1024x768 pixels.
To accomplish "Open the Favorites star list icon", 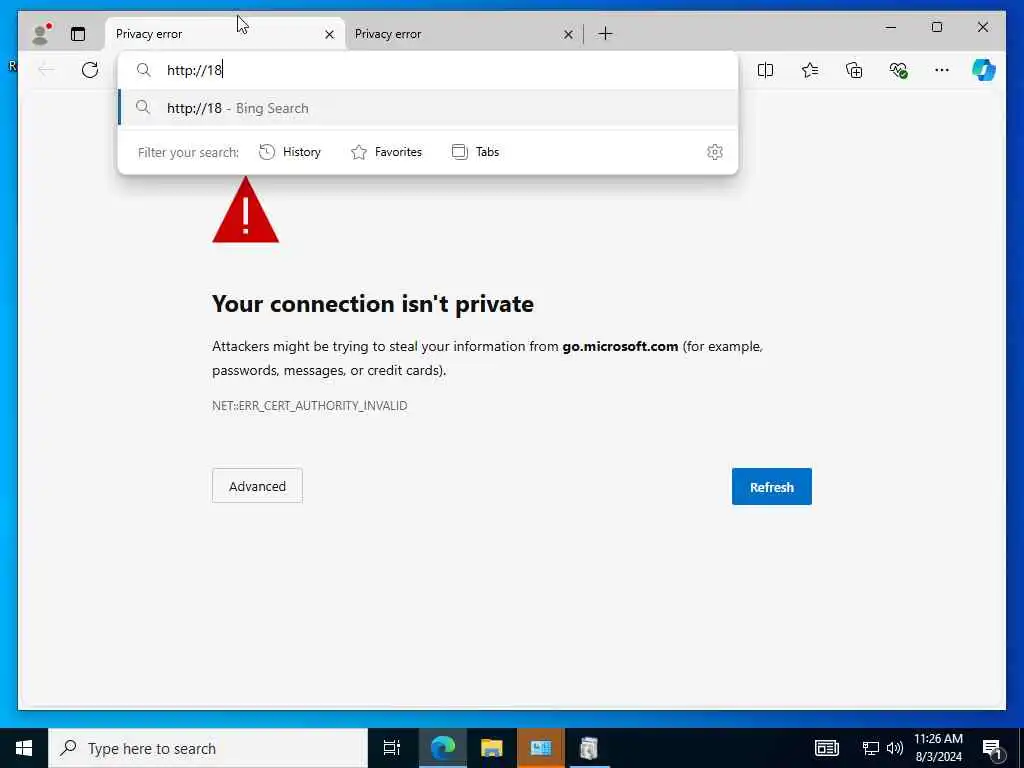I will pyautogui.click(x=810, y=70).
